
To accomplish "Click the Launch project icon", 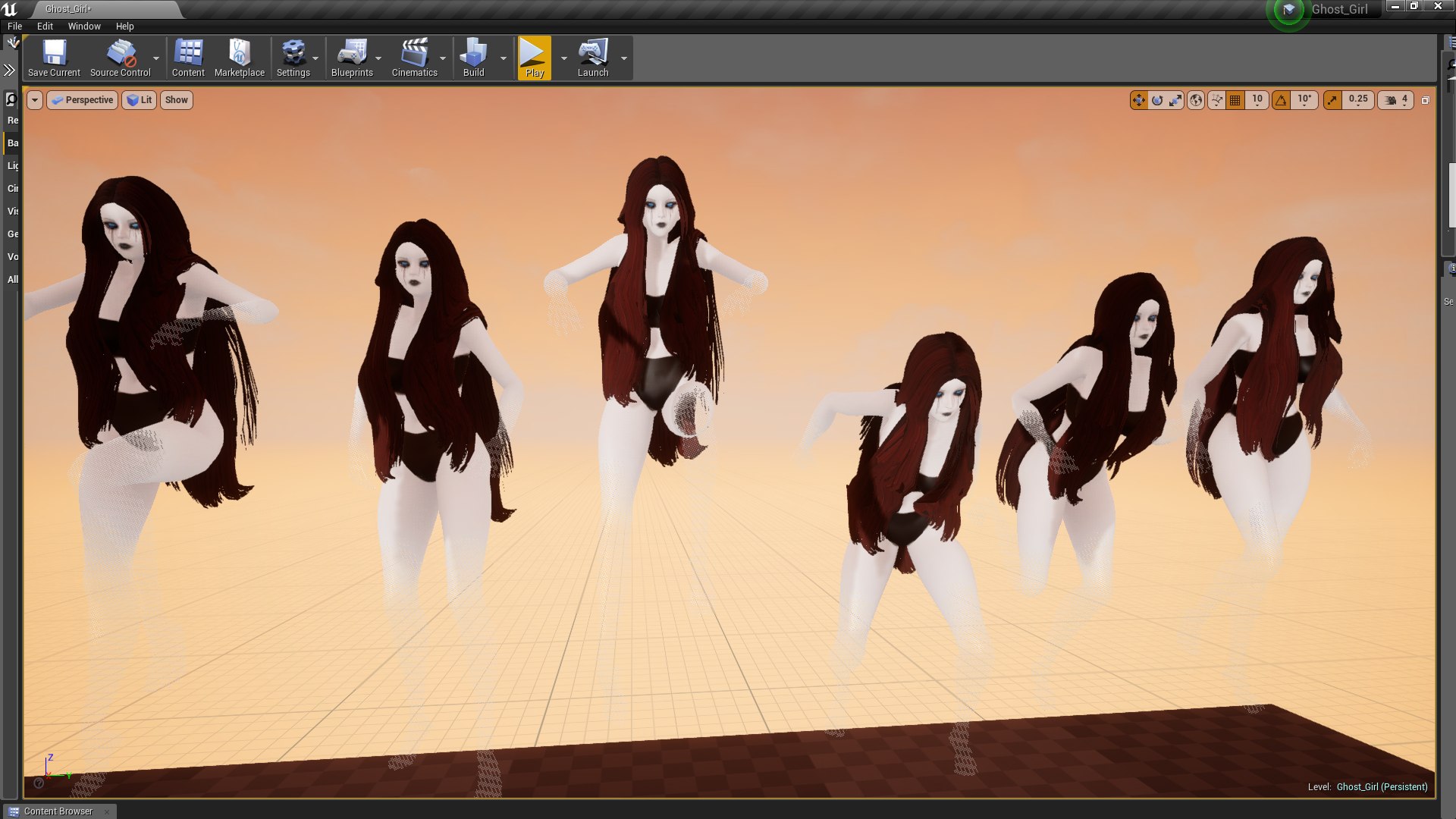I will [x=593, y=58].
